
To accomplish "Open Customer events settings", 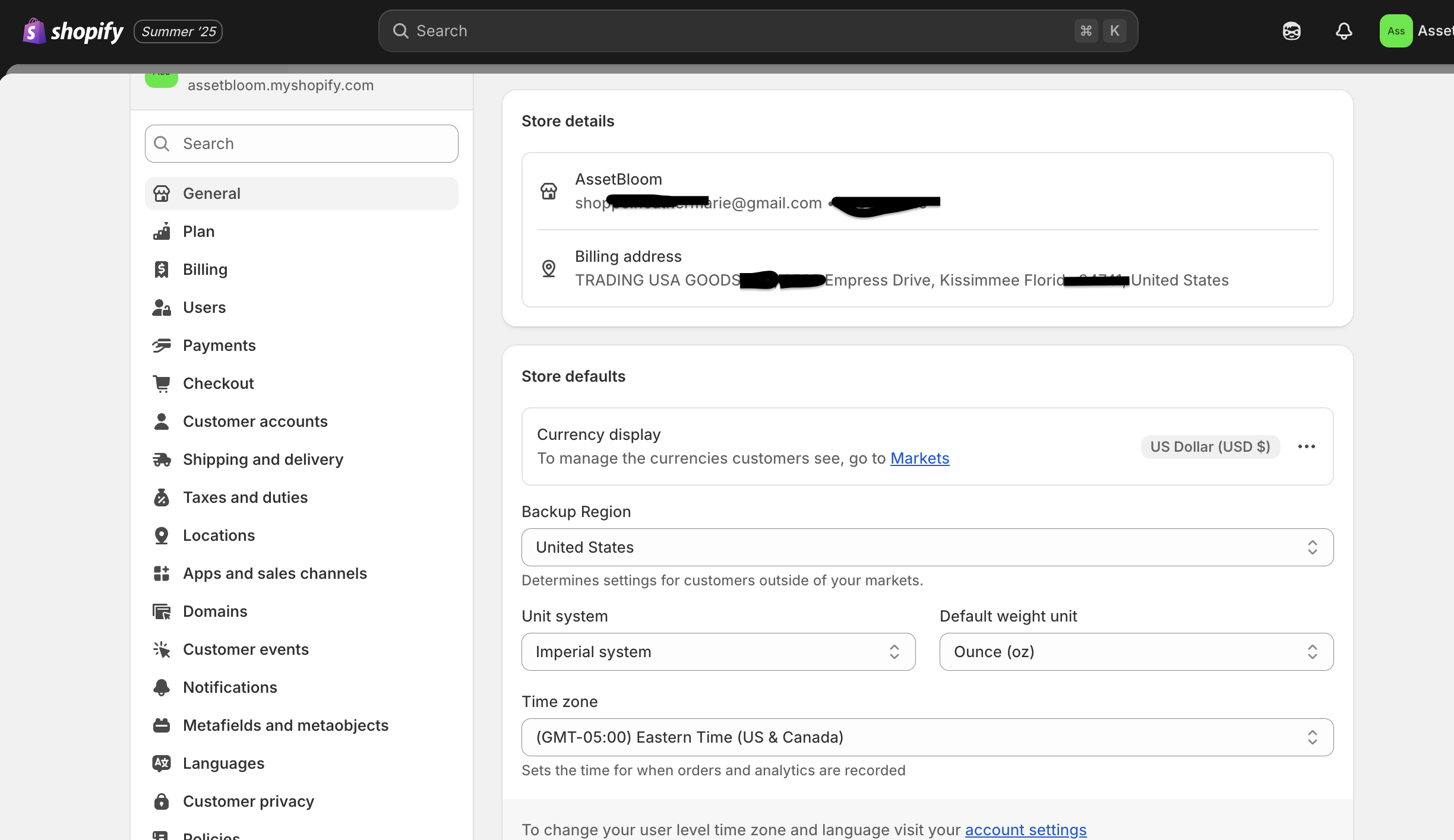I will coord(302,649).
